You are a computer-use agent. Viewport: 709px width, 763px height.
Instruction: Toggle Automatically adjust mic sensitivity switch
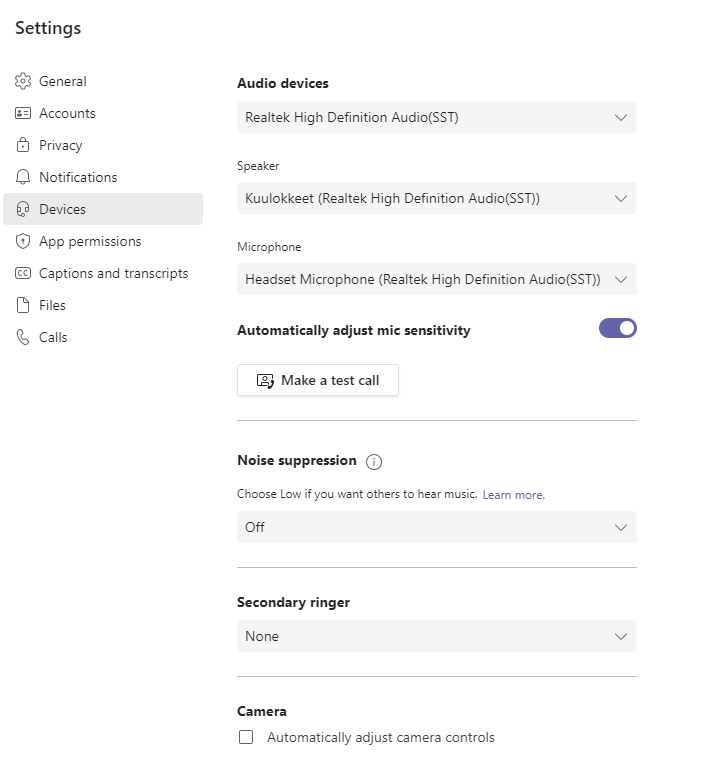[617, 328]
